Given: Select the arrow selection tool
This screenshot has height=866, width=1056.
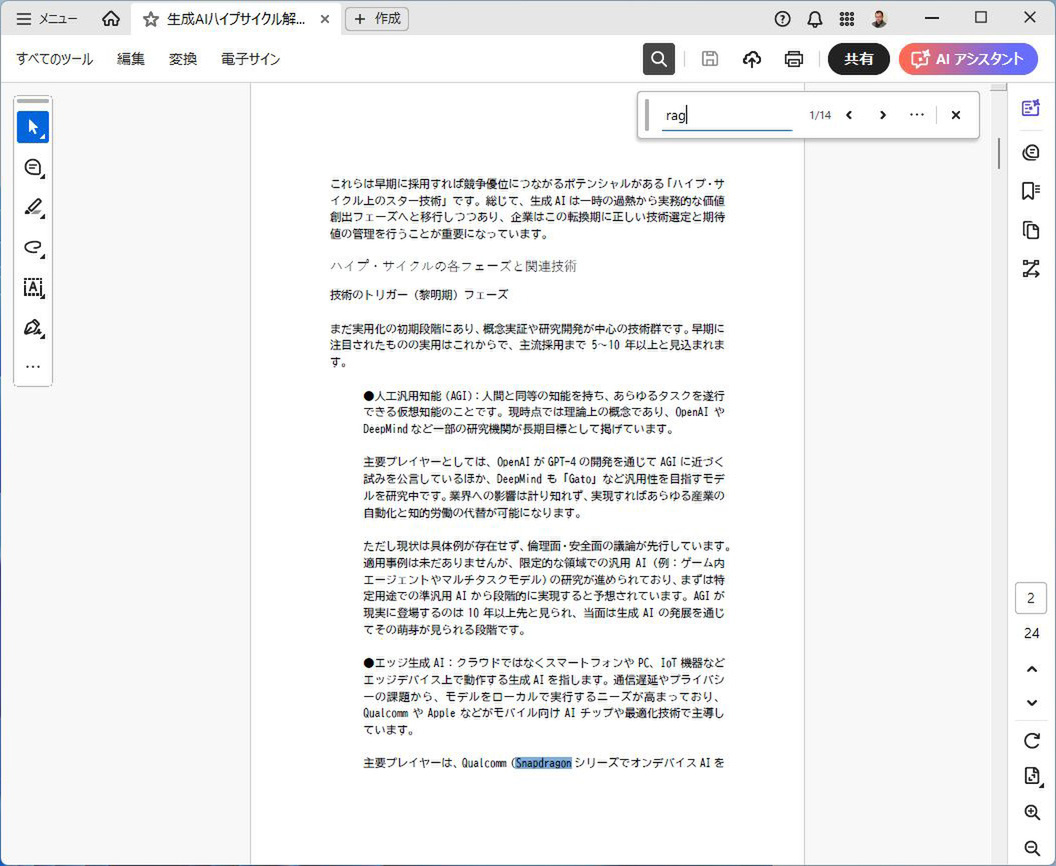Looking at the screenshot, I should [33, 127].
